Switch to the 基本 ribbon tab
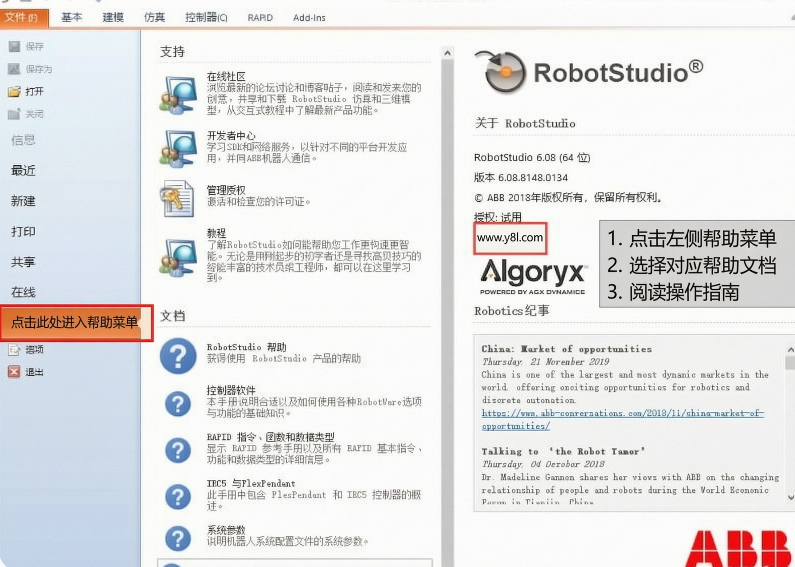This screenshot has height=567, width=795. (x=71, y=18)
